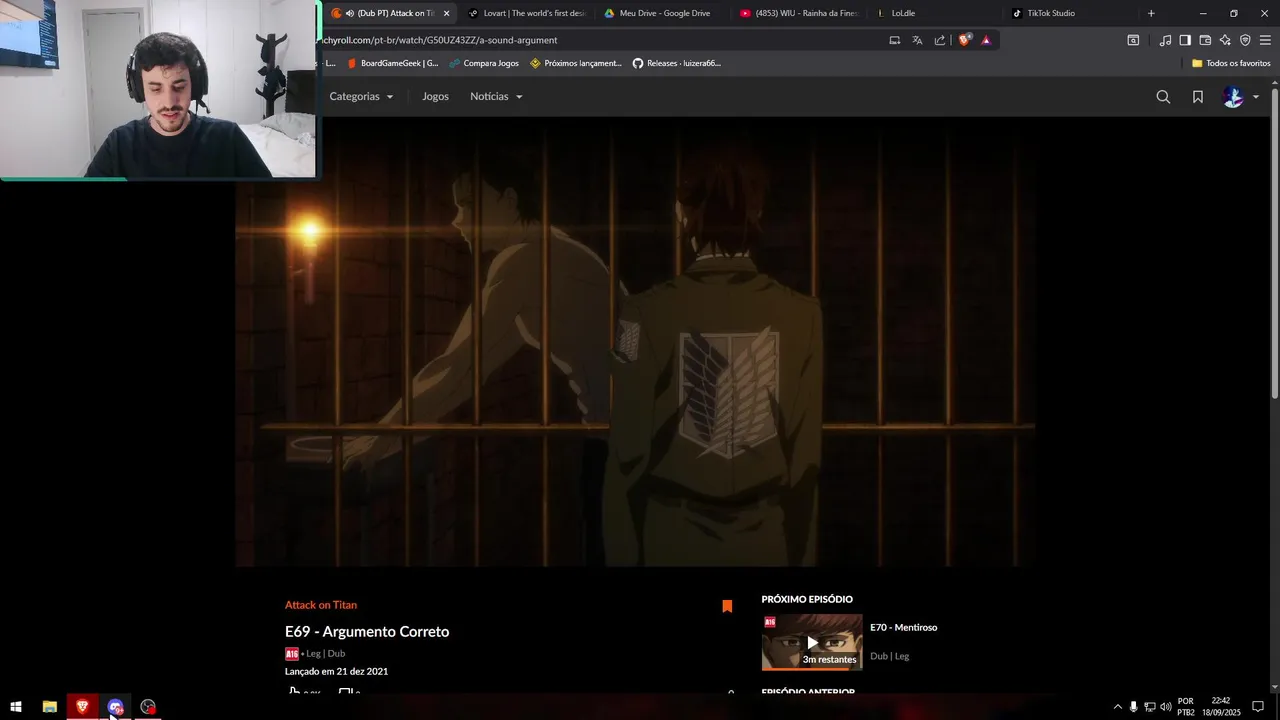This screenshot has height=720, width=1280.
Task: Play next episode thumbnail E70
Action: pyautogui.click(x=812, y=642)
